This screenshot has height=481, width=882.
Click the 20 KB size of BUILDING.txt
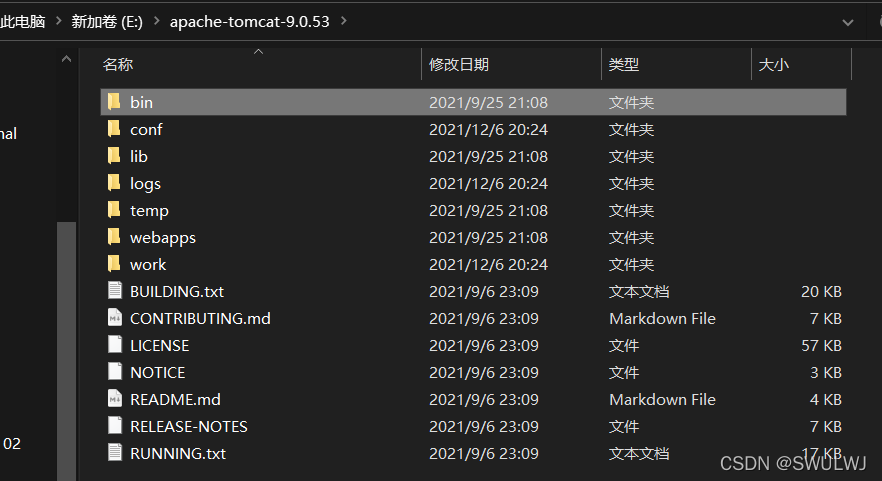click(821, 291)
